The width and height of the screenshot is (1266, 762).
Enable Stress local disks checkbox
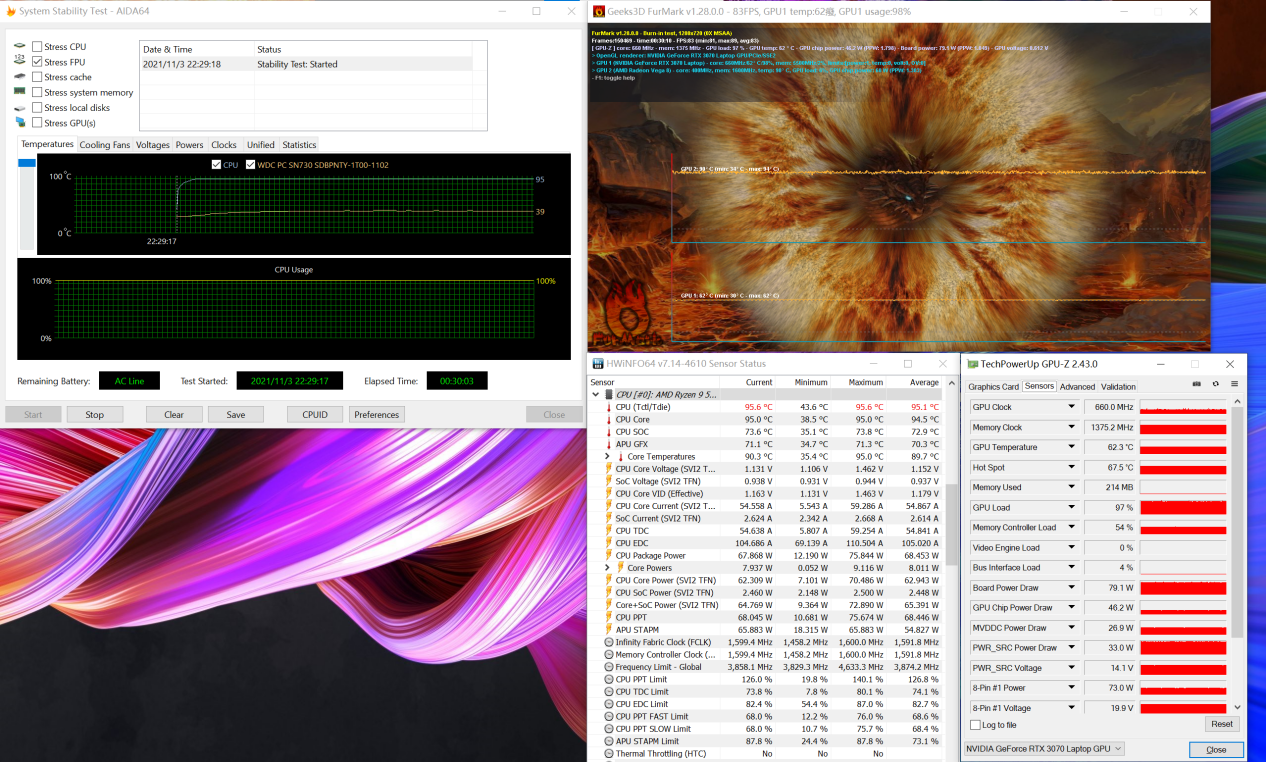tap(37, 108)
